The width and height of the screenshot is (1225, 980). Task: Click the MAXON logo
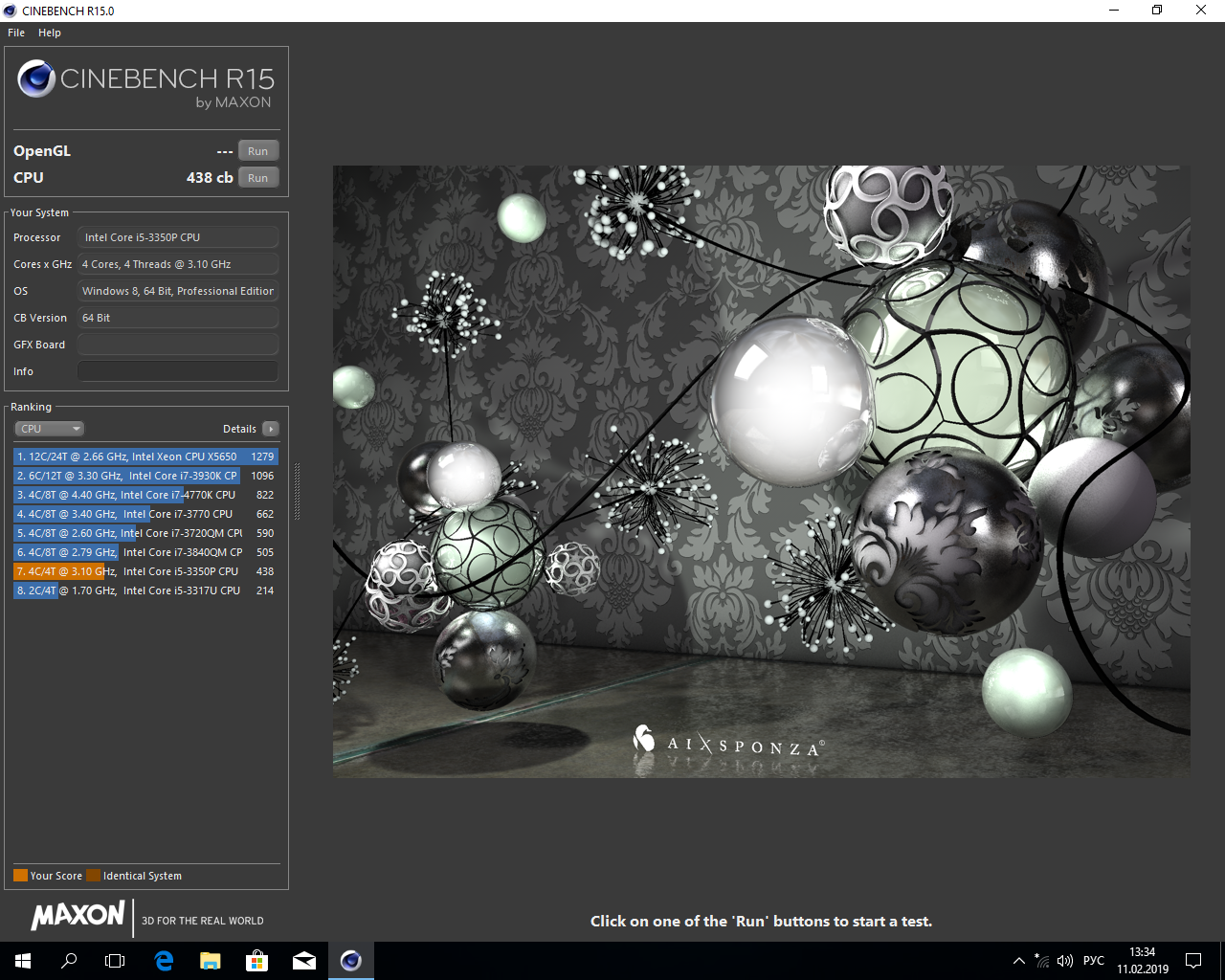pyautogui.click(x=78, y=916)
